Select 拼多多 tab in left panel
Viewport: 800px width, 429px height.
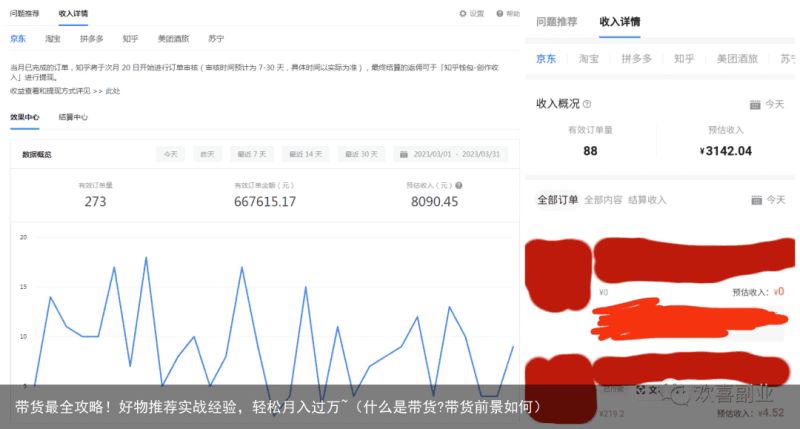click(x=92, y=39)
